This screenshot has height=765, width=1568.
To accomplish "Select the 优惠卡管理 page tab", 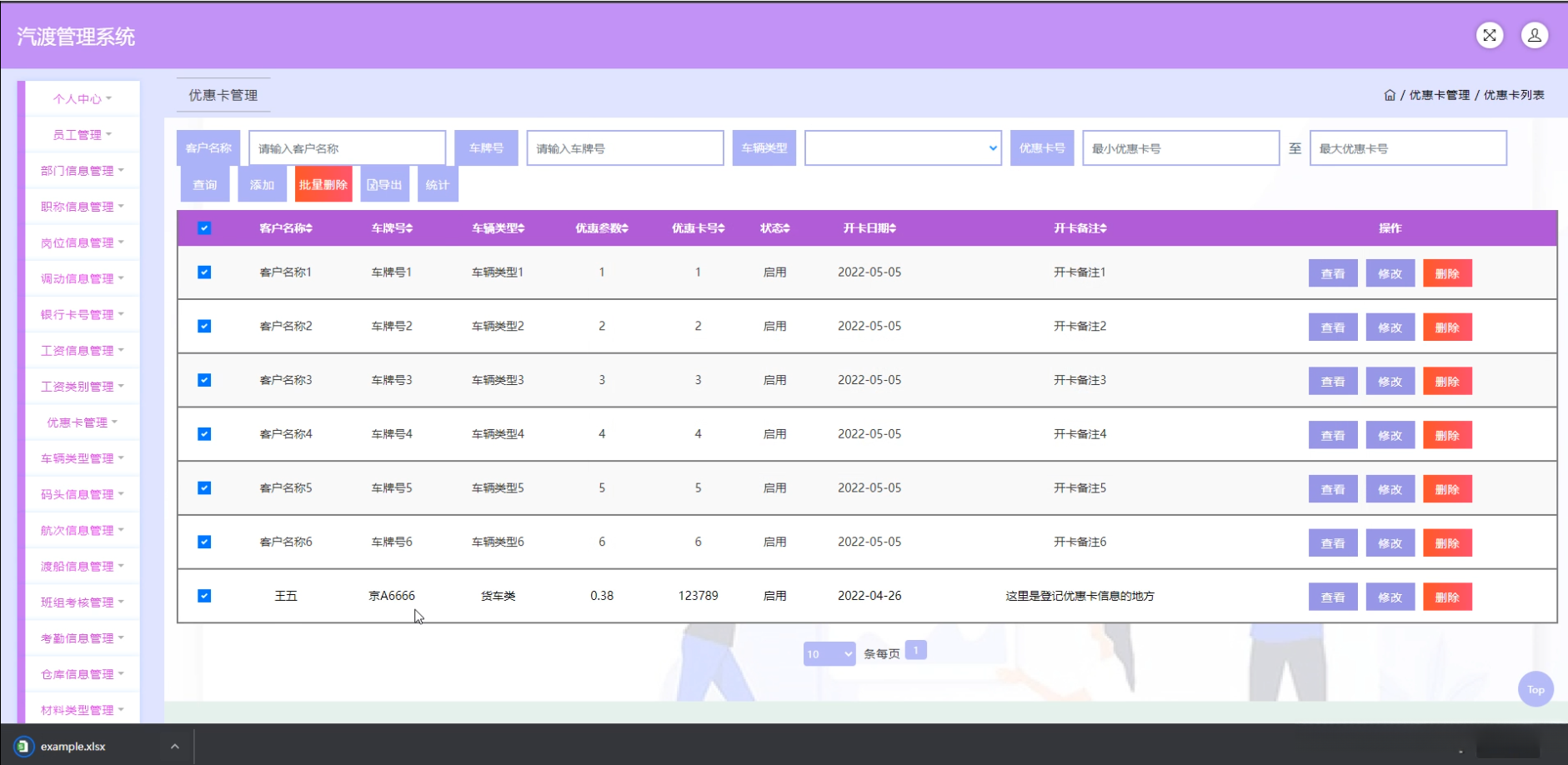I will 223,95.
